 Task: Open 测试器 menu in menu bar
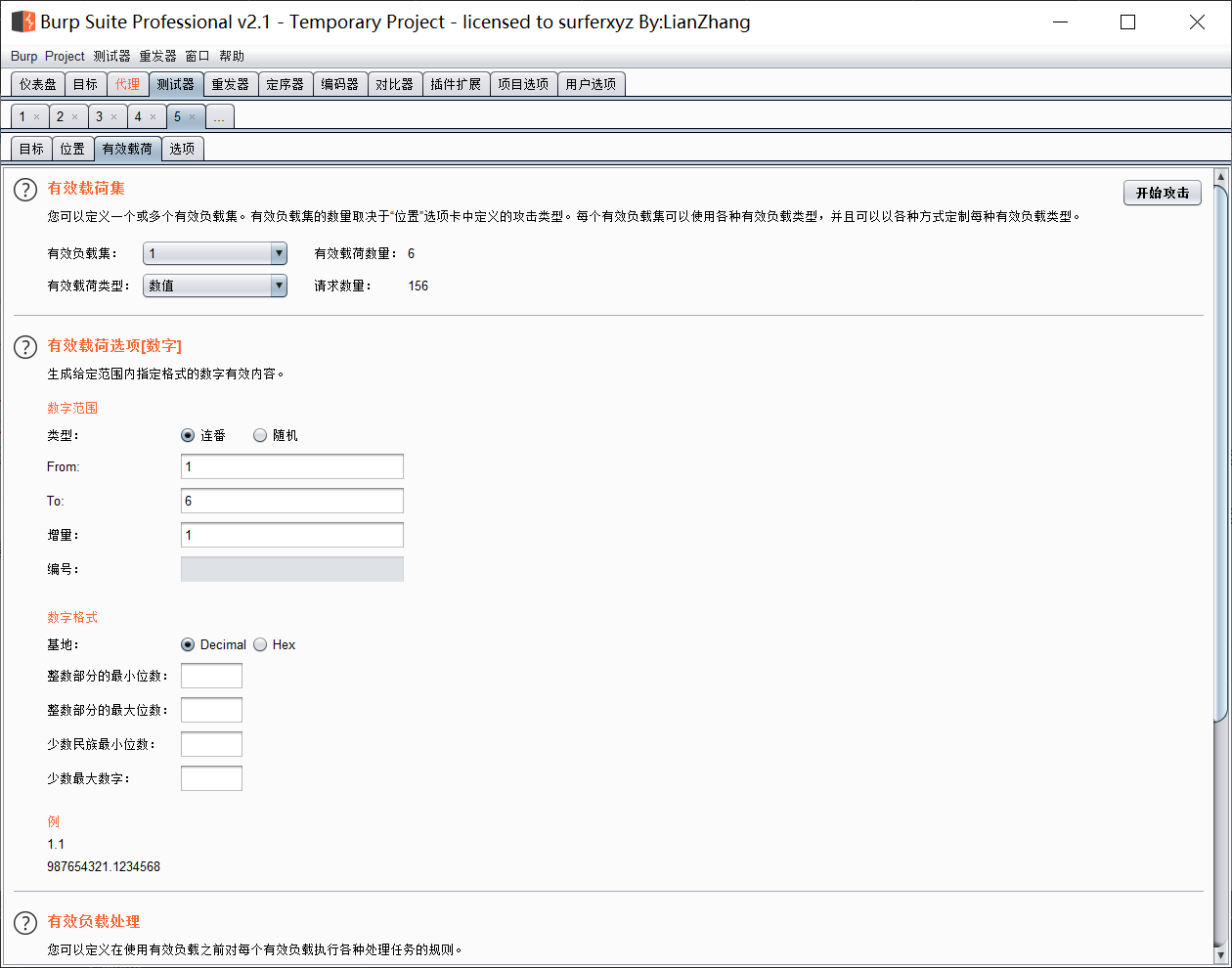tap(111, 56)
